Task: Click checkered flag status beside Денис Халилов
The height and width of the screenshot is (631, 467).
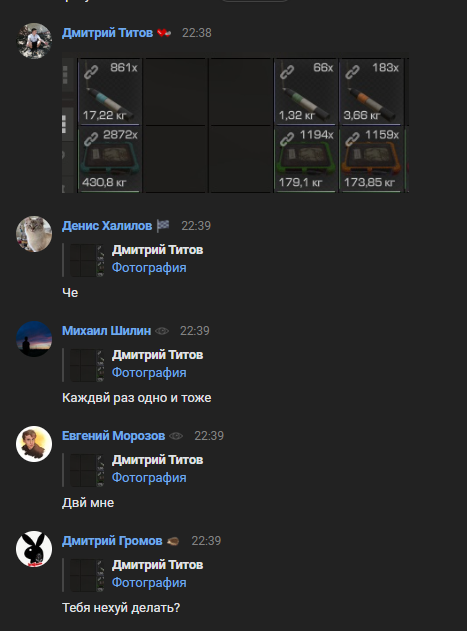Action: [163, 226]
